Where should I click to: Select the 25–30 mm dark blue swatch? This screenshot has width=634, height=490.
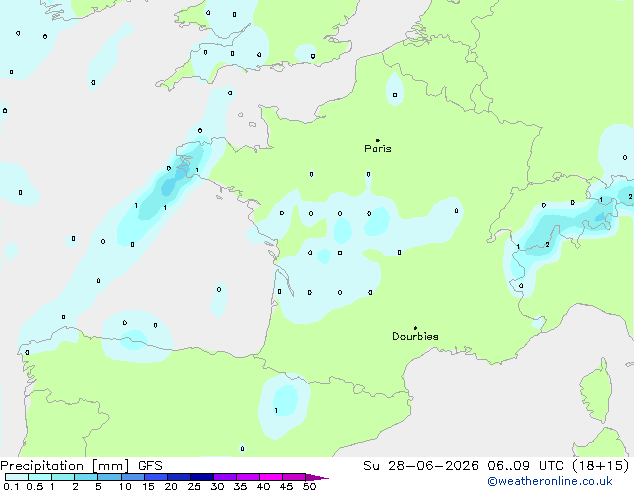click(x=201, y=477)
